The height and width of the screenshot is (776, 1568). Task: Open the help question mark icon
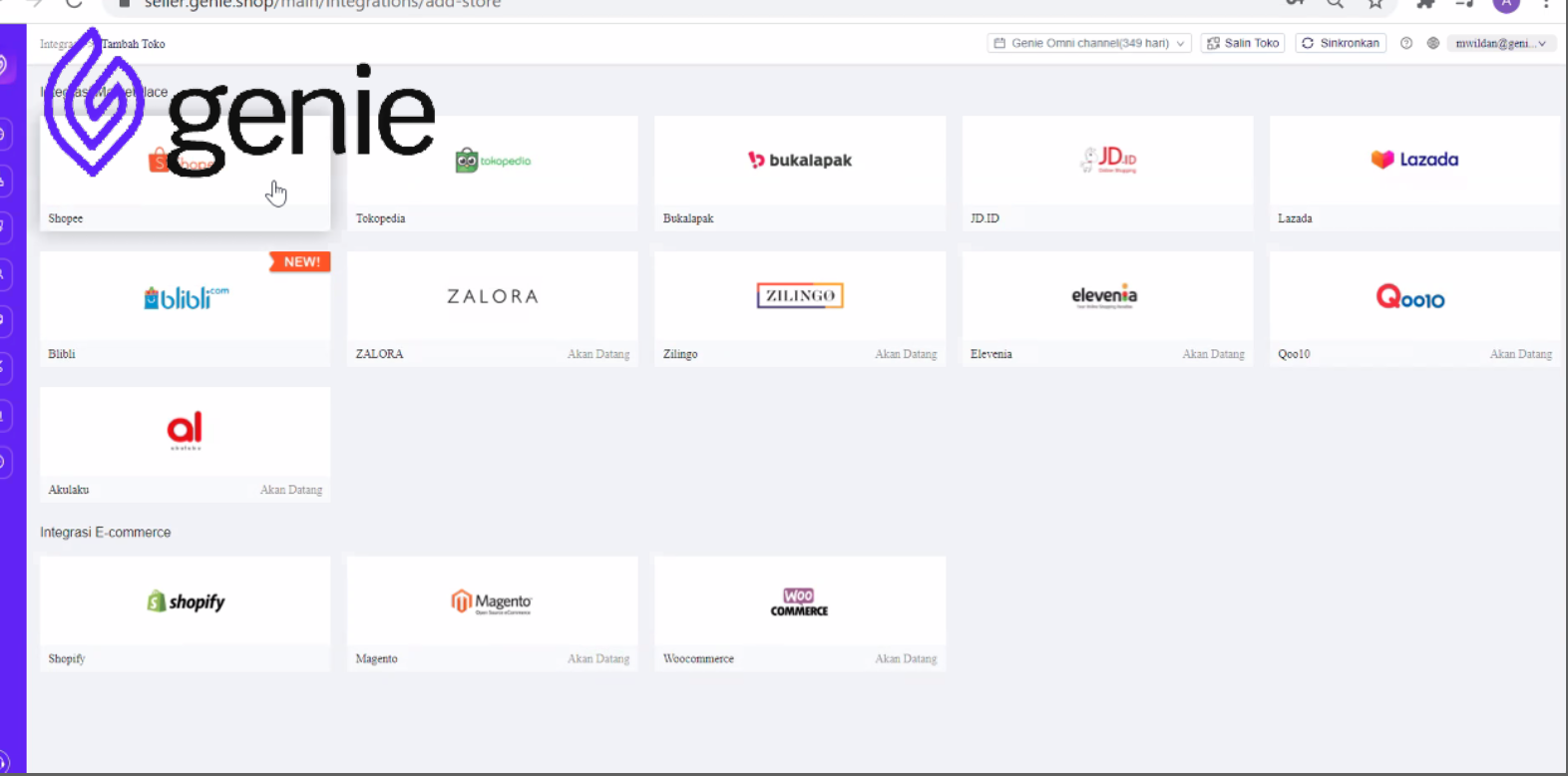pos(1406,43)
